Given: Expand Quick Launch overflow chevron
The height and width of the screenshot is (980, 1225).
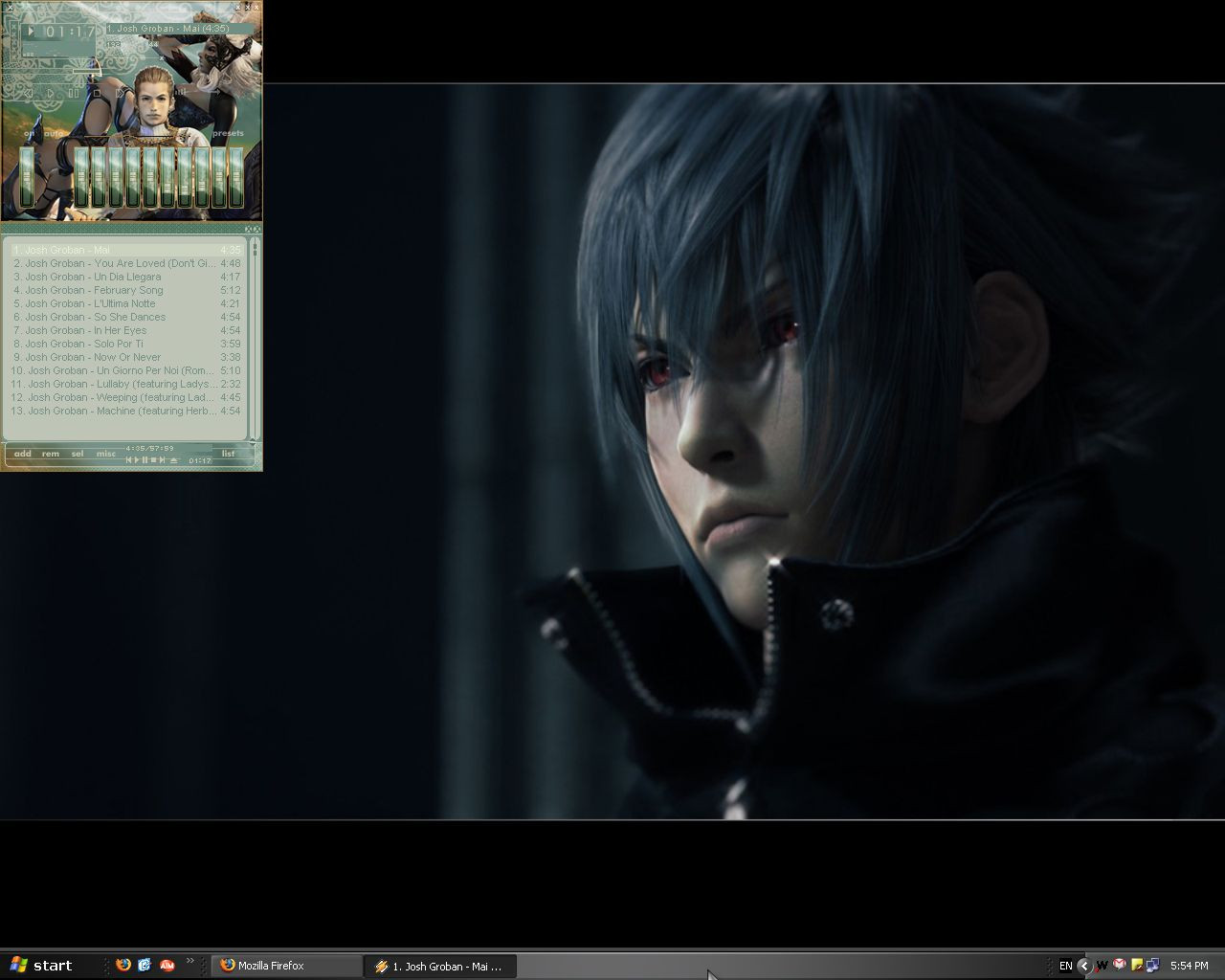Looking at the screenshot, I should click(x=189, y=961).
